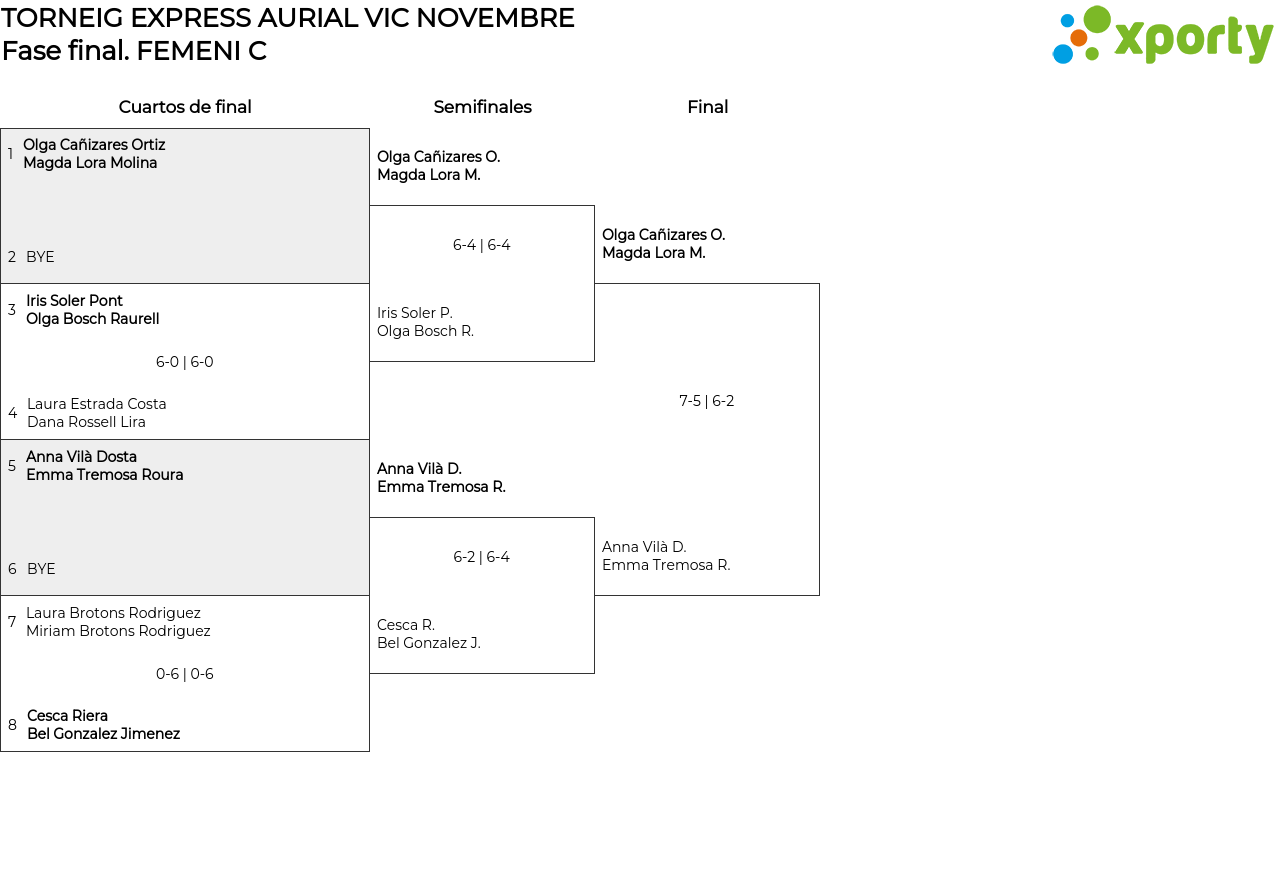1280x883 pixels.
Task: Select Iris Soler P. semifinal entry
Action: pyautogui.click(x=425, y=322)
